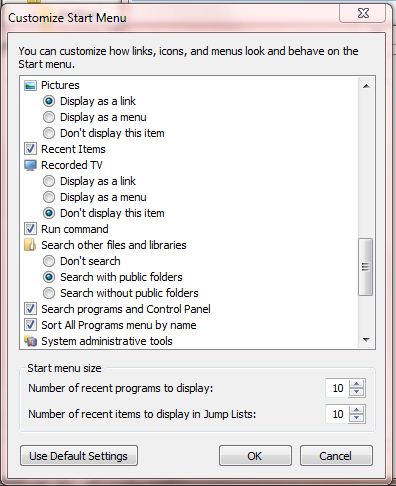Screen dimensions: 396x486
Task: Close the Customize Start Menu dialog
Action: (x=363, y=13)
